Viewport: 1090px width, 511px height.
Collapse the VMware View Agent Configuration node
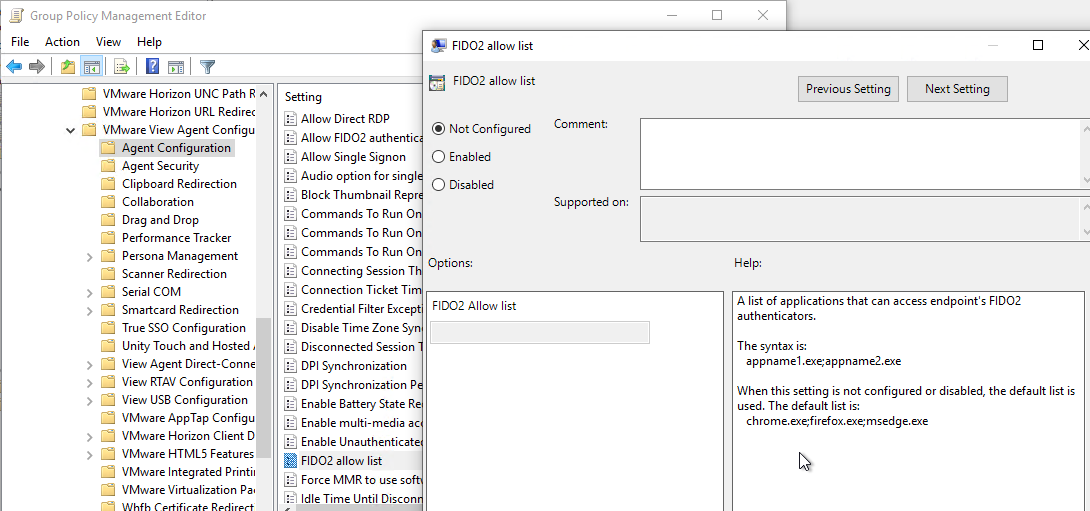pyautogui.click(x=70, y=130)
